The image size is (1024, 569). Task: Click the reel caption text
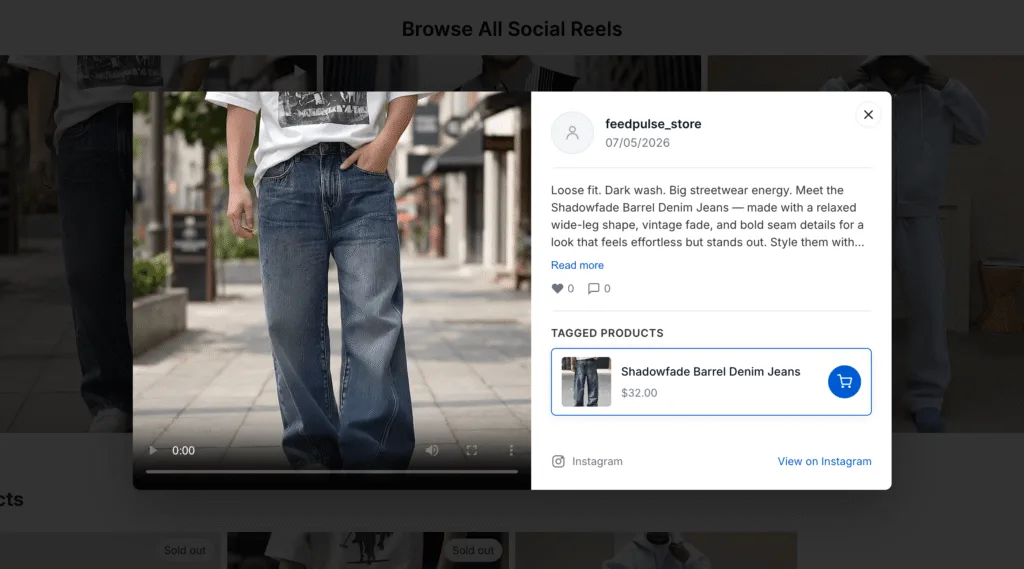pos(707,216)
